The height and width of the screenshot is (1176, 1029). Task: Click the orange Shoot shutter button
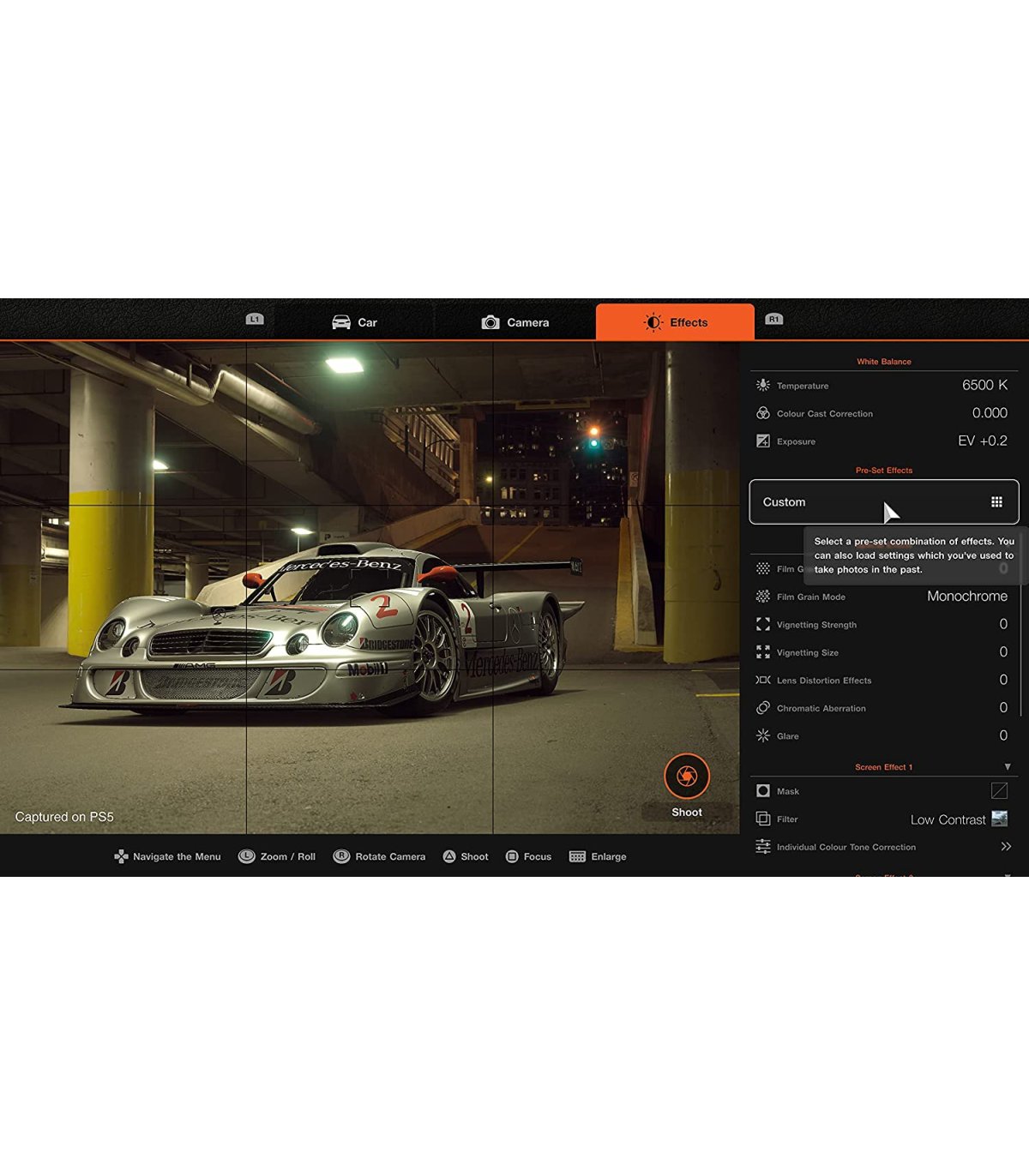687,776
